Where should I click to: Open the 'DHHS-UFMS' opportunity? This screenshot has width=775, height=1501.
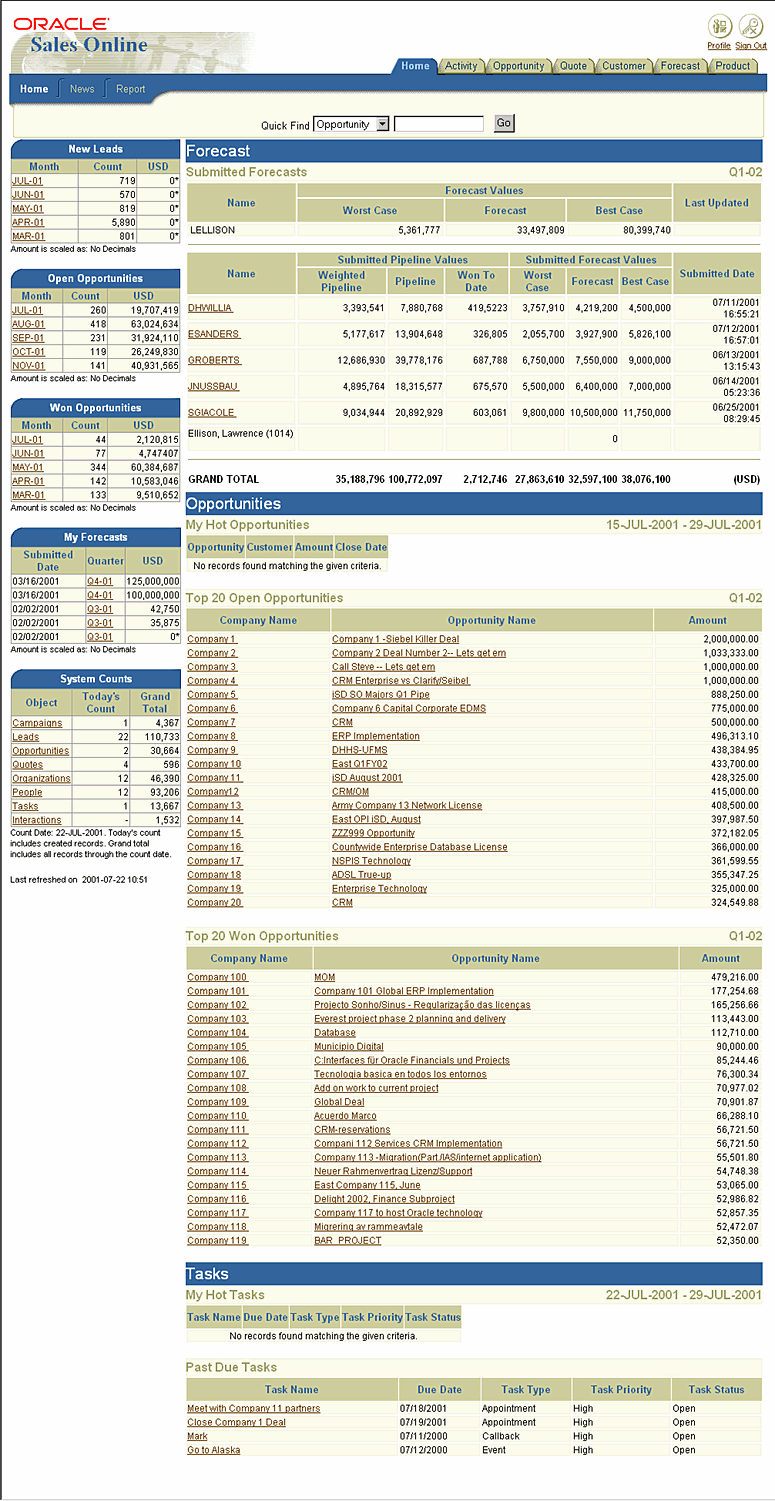coord(360,751)
